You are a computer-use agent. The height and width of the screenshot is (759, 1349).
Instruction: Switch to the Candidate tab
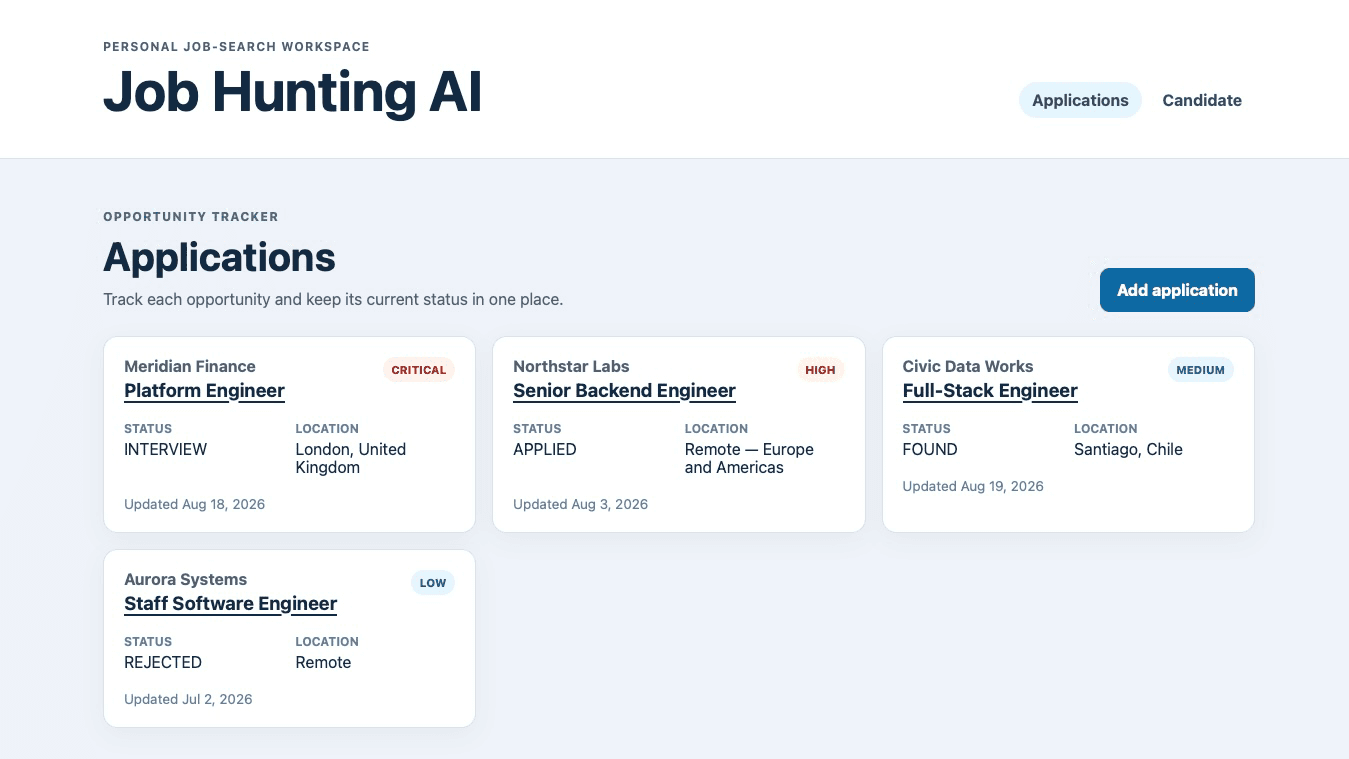(1202, 100)
